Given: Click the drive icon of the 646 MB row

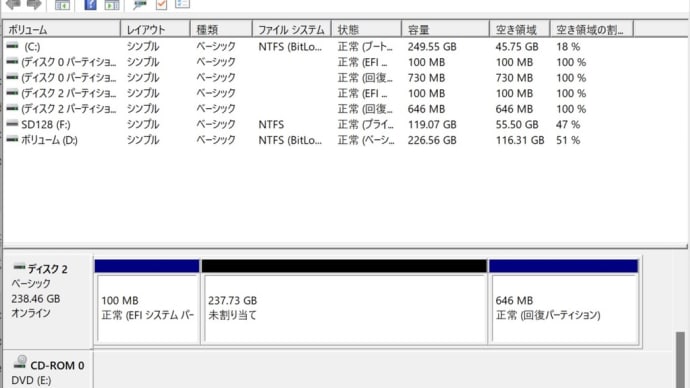Looking at the screenshot, I should click(x=12, y=108).
